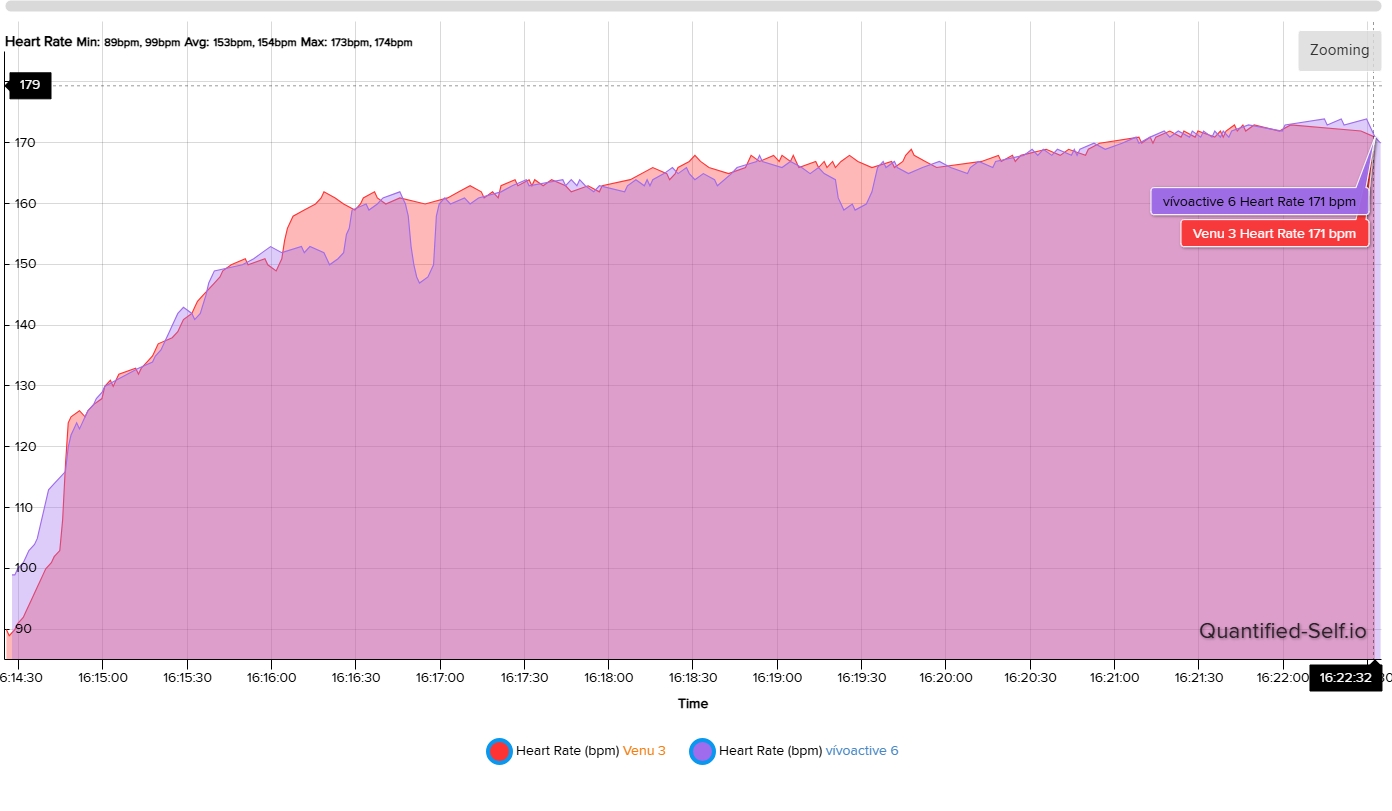Click the 130 y-axis label
The height and width of the screenshot is (811, 1392).
click(x=24, y=386)
